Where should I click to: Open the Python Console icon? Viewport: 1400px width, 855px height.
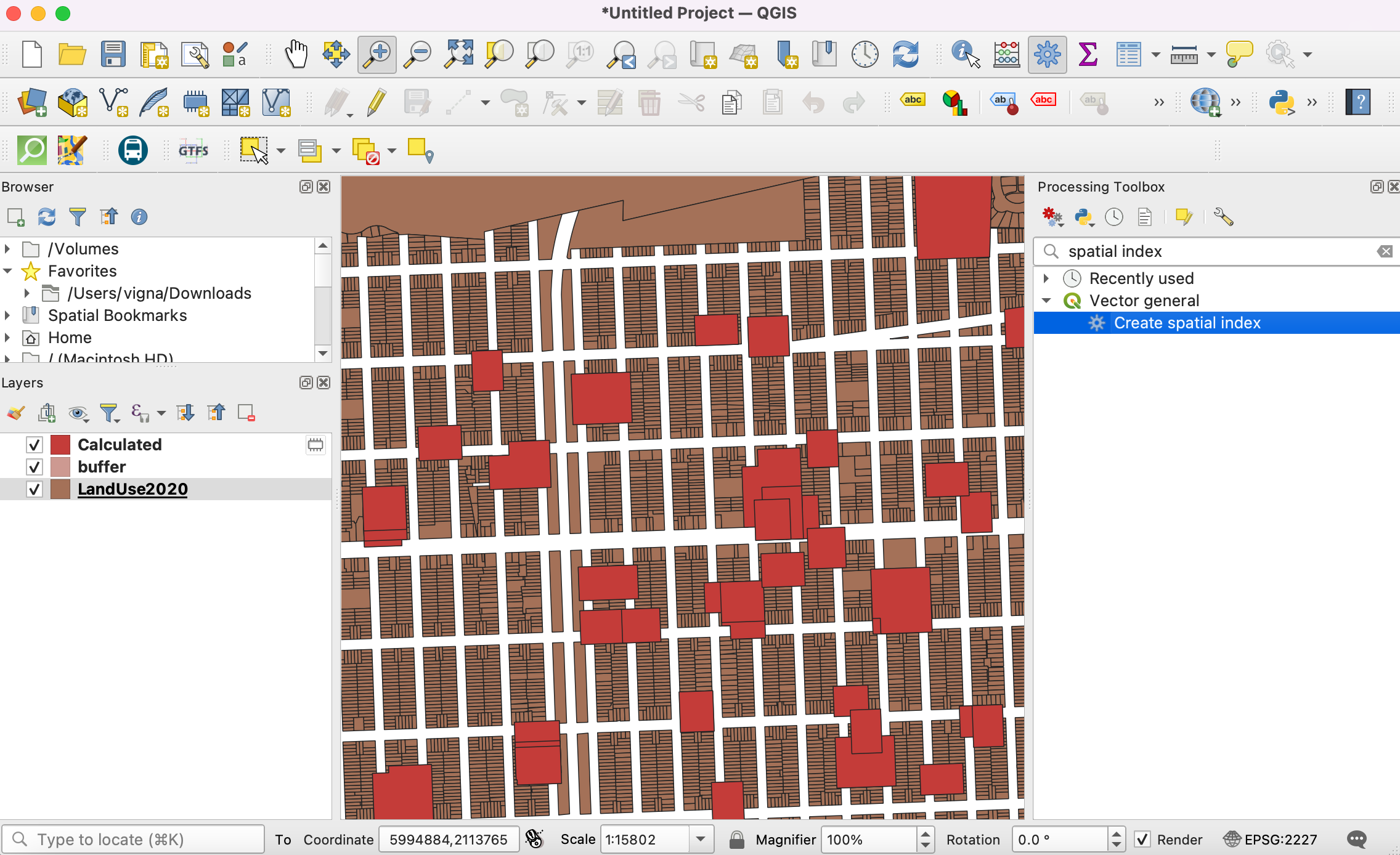(1282, 102)
